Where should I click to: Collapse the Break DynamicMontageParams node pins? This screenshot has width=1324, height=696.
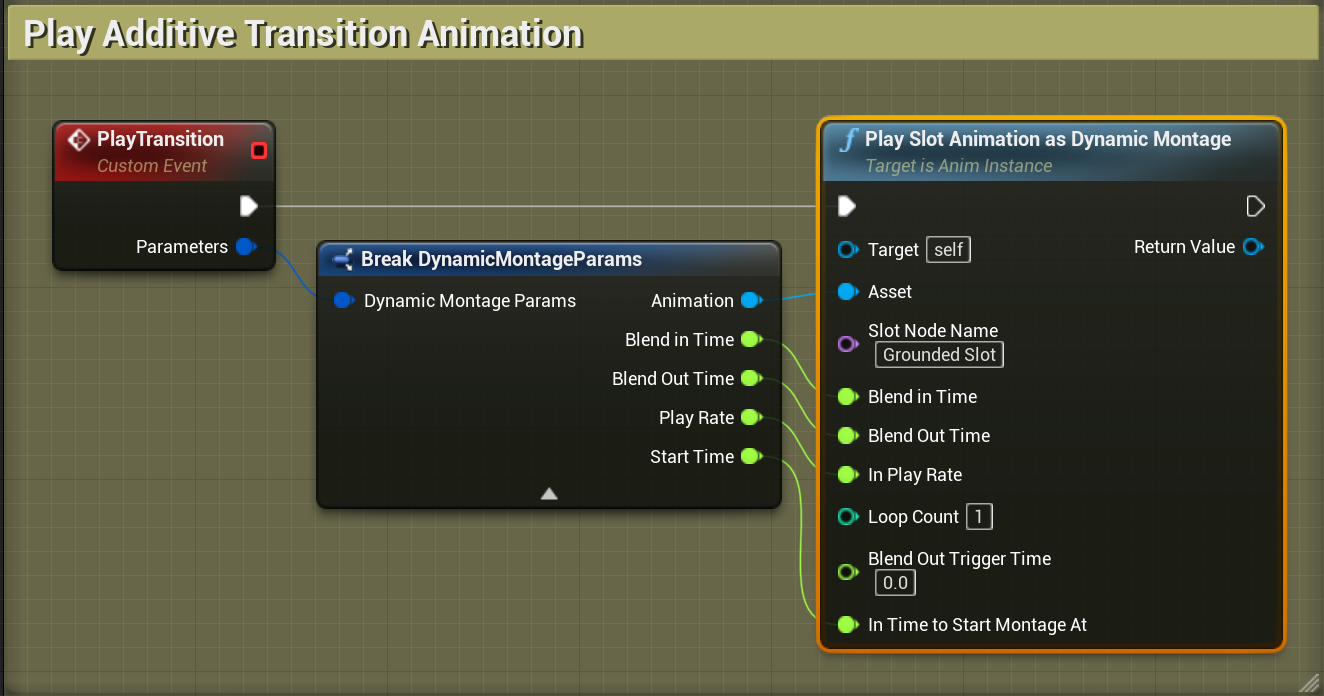[x=549, y=493]
